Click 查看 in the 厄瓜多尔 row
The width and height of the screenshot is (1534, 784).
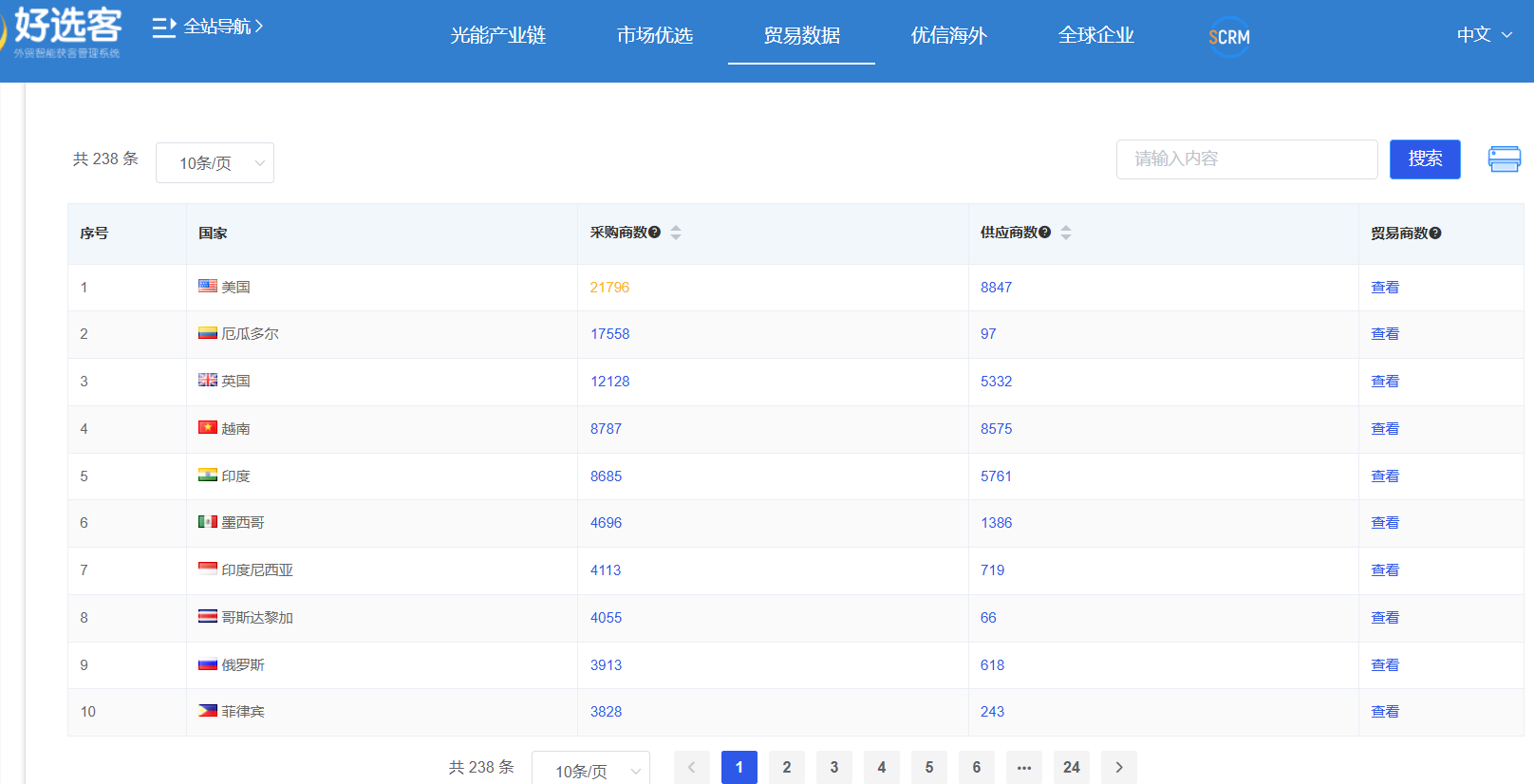pyautogui.click(x=1385, y=334)
